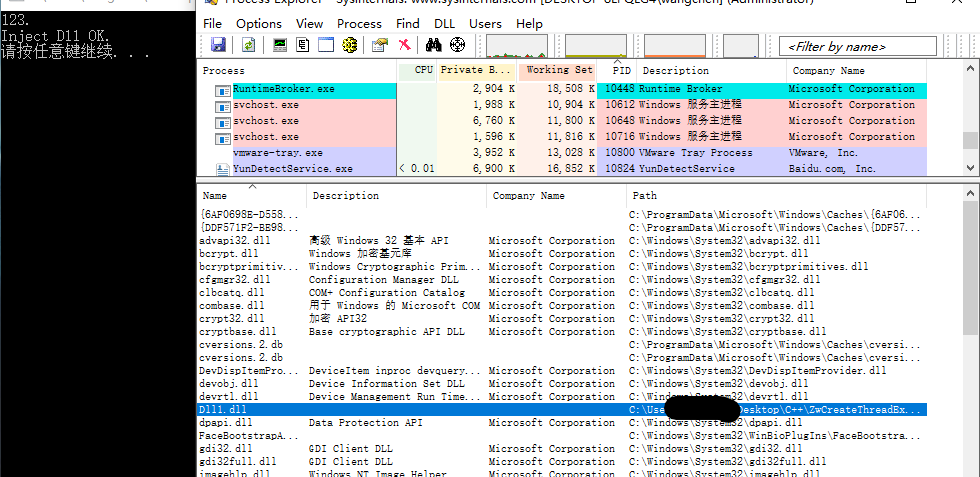Image resolution: width=980 pixels, height=477 pixels.
Task: Open Properties toolbar icon
Action: tap(379, 45)
